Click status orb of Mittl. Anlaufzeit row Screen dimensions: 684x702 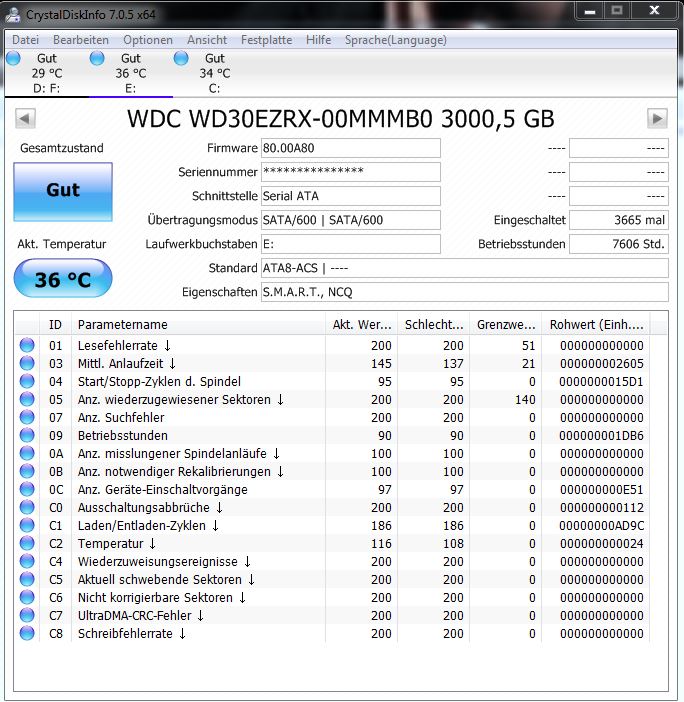27,363
